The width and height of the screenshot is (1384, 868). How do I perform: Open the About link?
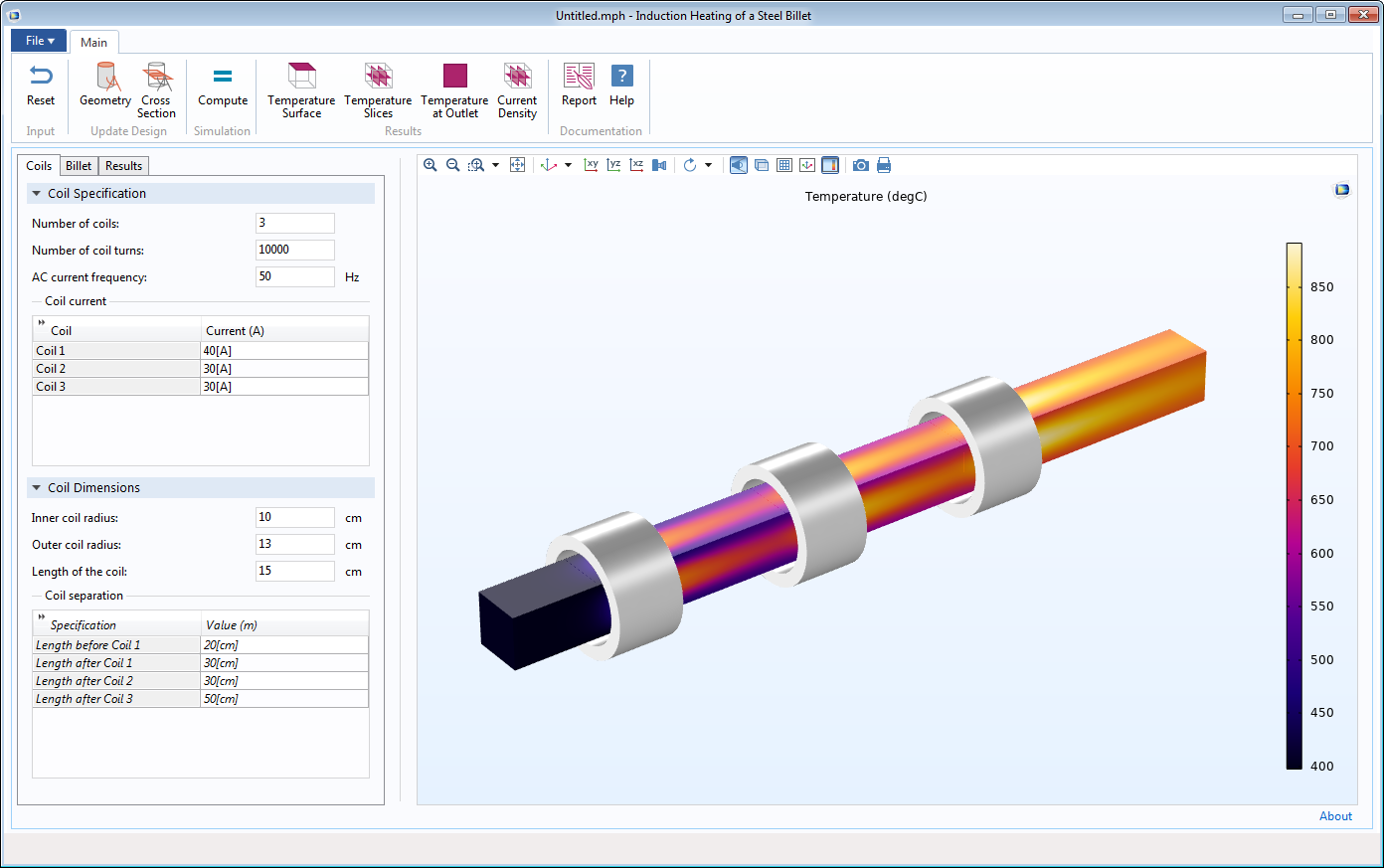[1335, 815]
